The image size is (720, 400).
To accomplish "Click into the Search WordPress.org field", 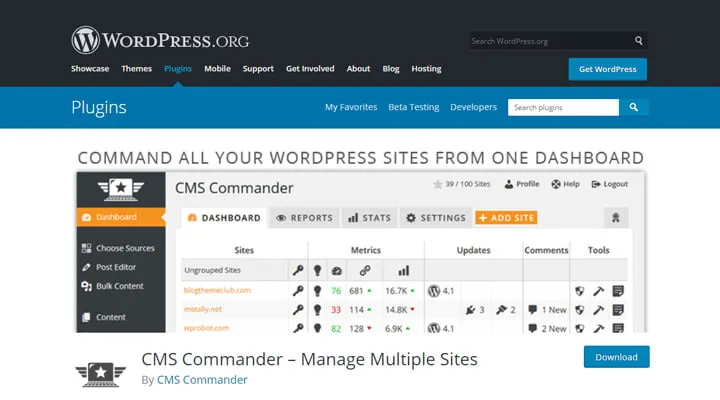I will click(x=550, y=41).
